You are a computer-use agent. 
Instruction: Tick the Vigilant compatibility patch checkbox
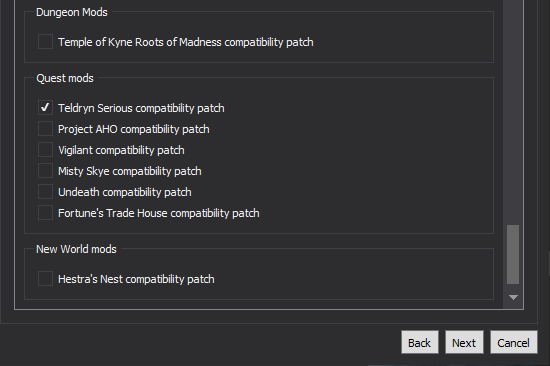pyautogui.click(x=45, y=150)
